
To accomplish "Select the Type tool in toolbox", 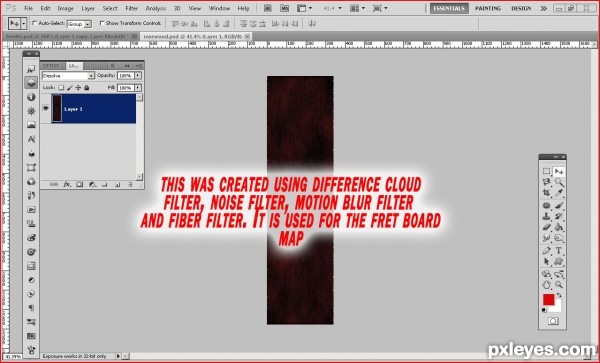I will coord(558,251).
